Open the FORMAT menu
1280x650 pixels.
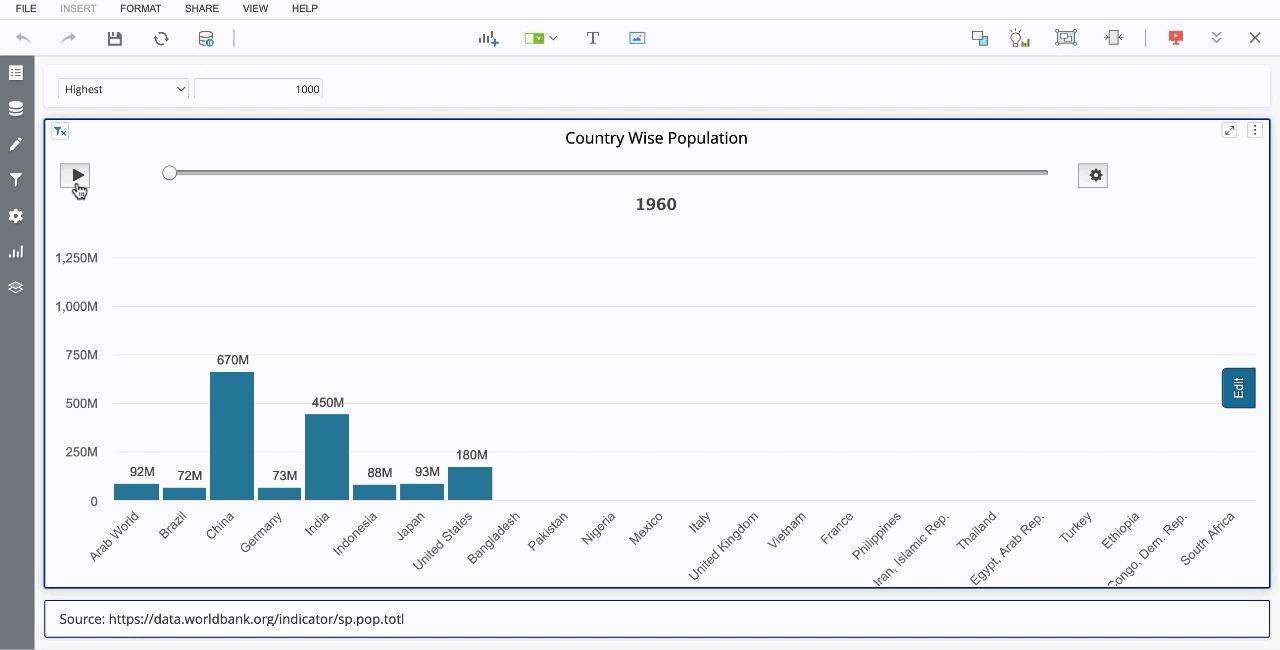[x=140, y=8]
